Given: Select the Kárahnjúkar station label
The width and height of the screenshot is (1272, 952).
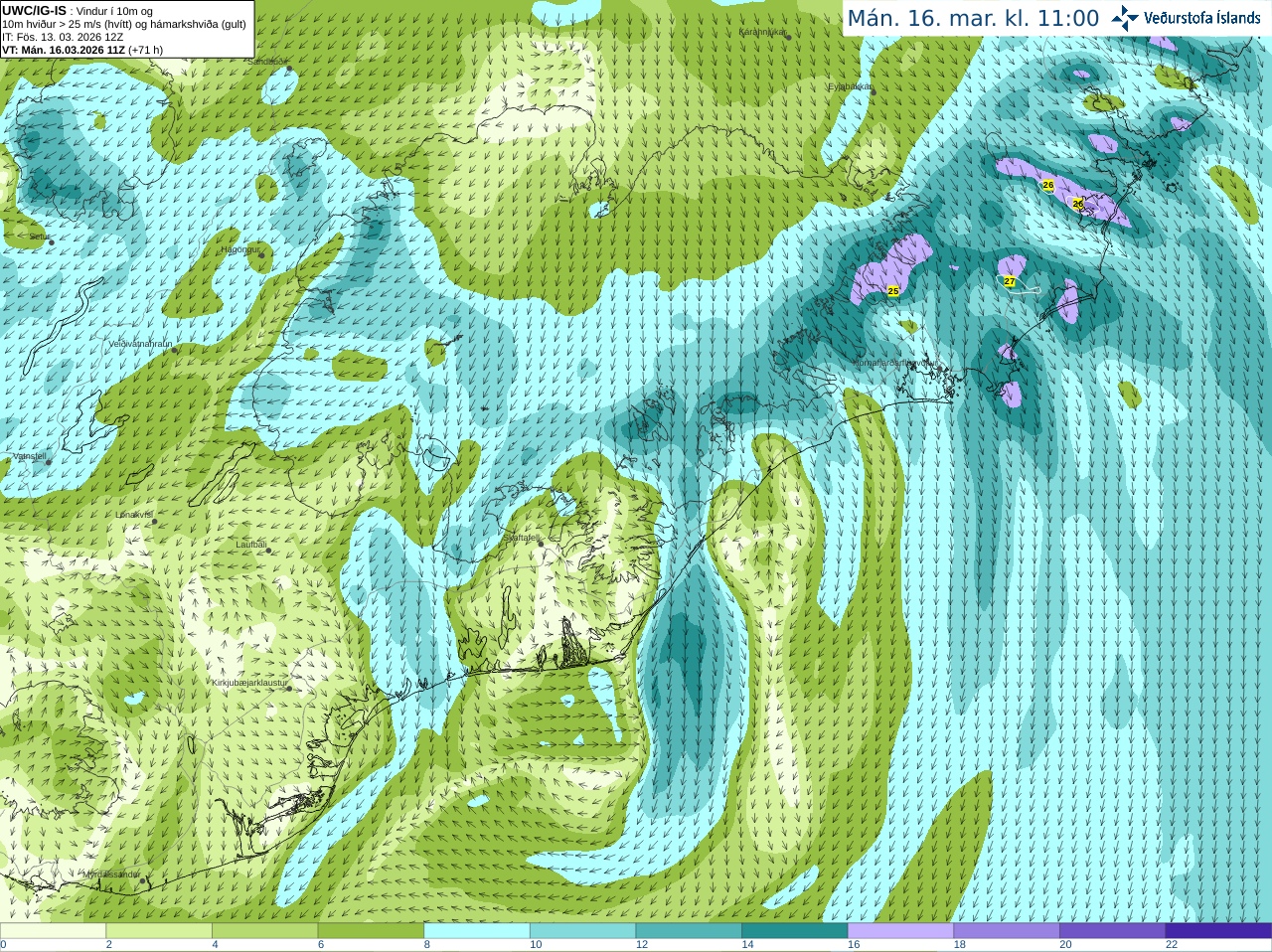Looking at the screenshot, I should click(x=762, y=32).
